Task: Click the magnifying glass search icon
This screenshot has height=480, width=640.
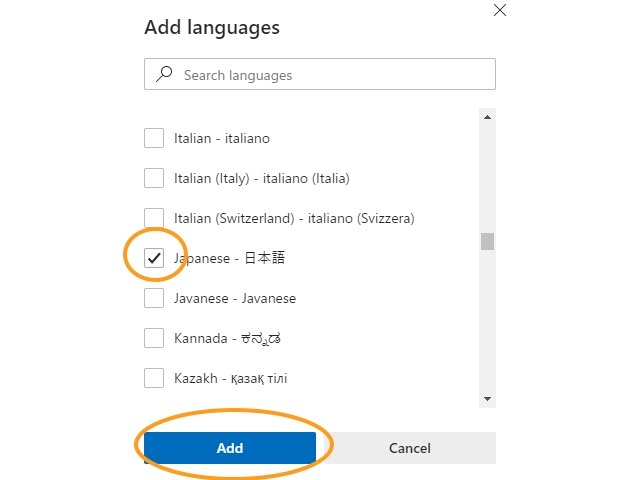Action: (x=164, y=74)
